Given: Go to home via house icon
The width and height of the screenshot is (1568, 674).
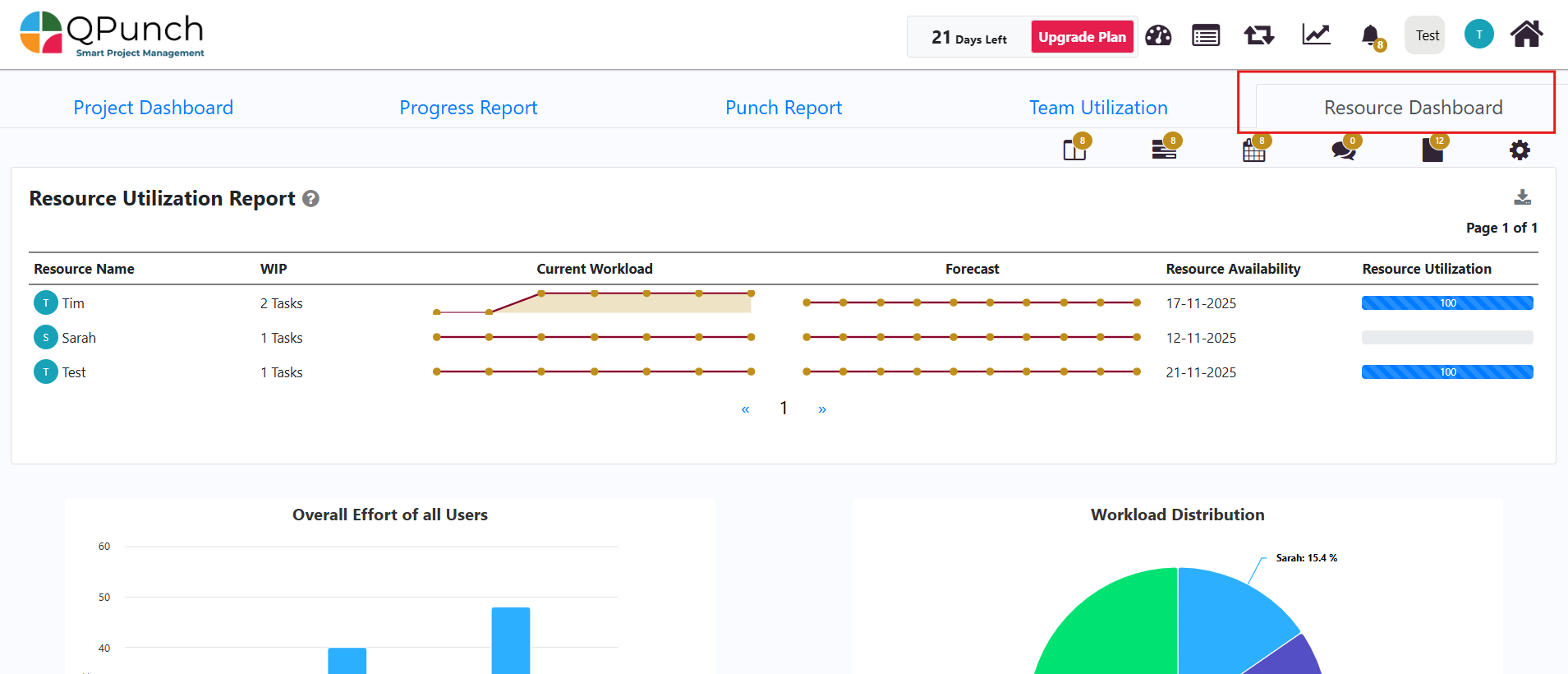Looking at the screenshot, I should point(1526,35).
